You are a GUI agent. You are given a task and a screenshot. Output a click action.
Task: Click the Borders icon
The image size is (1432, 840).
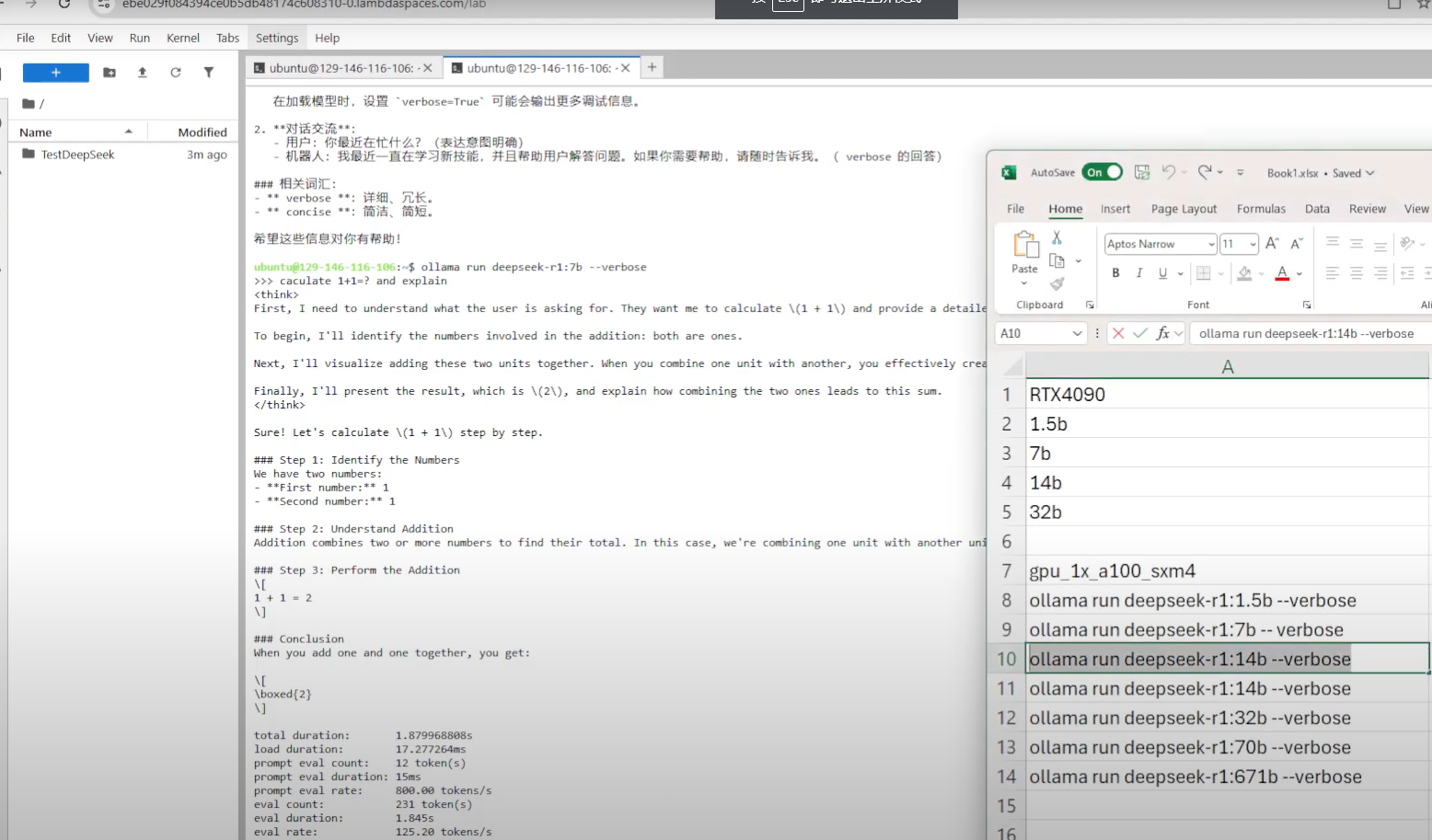coord(1203,273)
